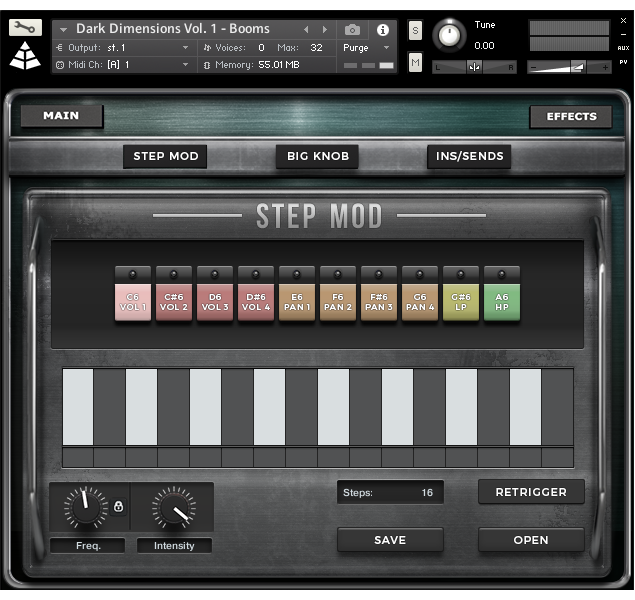Click the lock icon beside Freq knob
Viewport: 635px width, 600px height.
(x=118, y=507)
